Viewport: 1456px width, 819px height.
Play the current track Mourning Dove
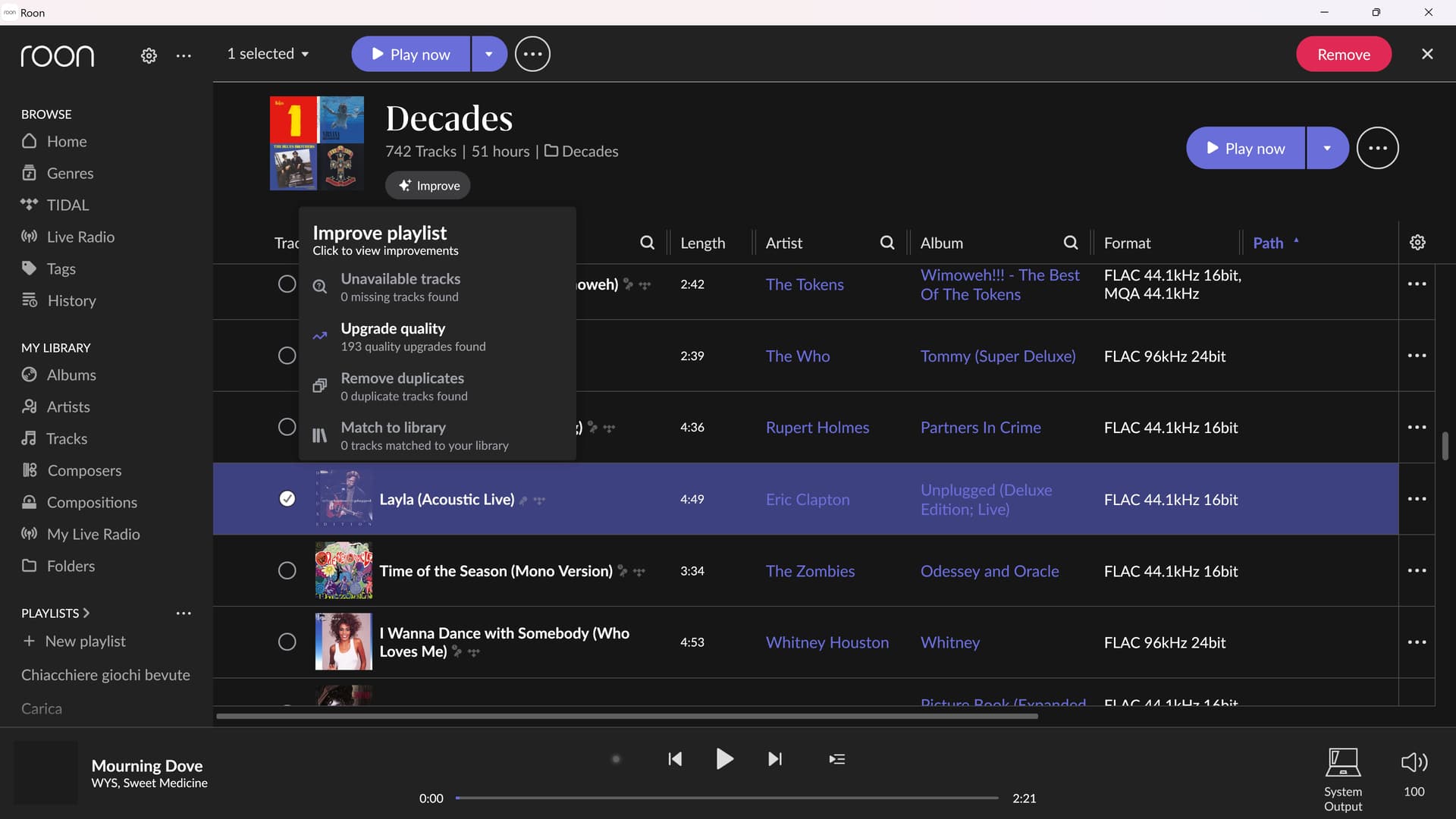724,759
